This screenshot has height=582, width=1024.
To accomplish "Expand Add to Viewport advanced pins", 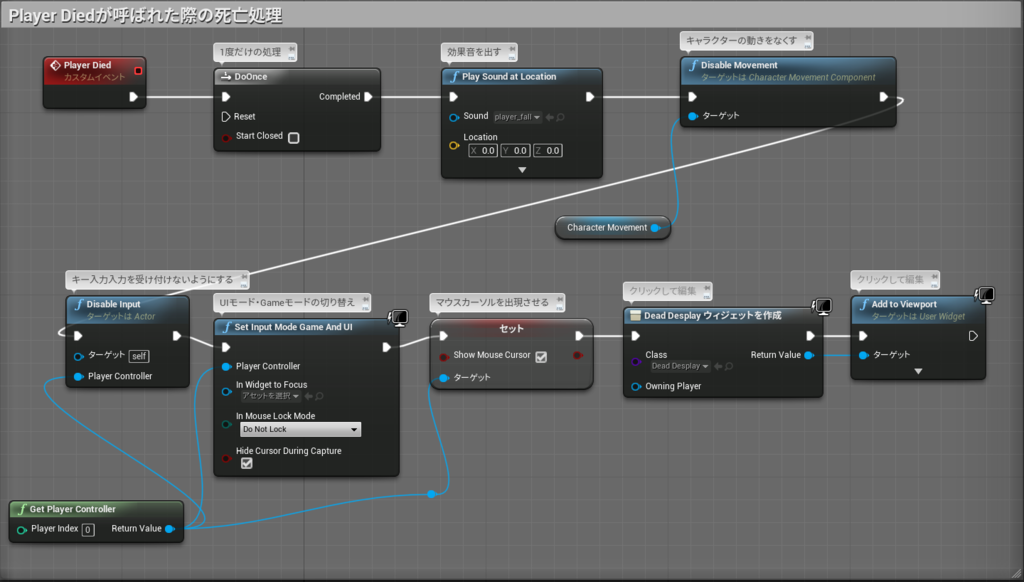I will click(x=918, y=371).
